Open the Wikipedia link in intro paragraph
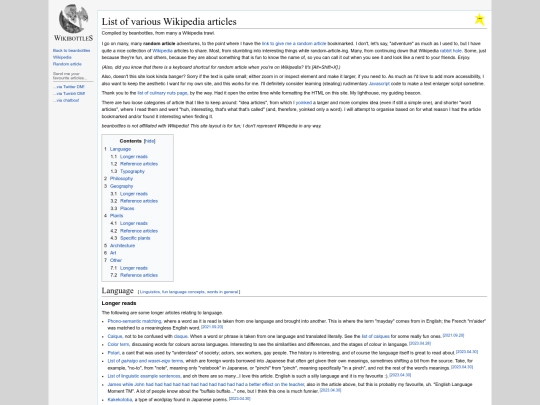Viewport: 540px width, 405px height. click(x=162, y=51)
